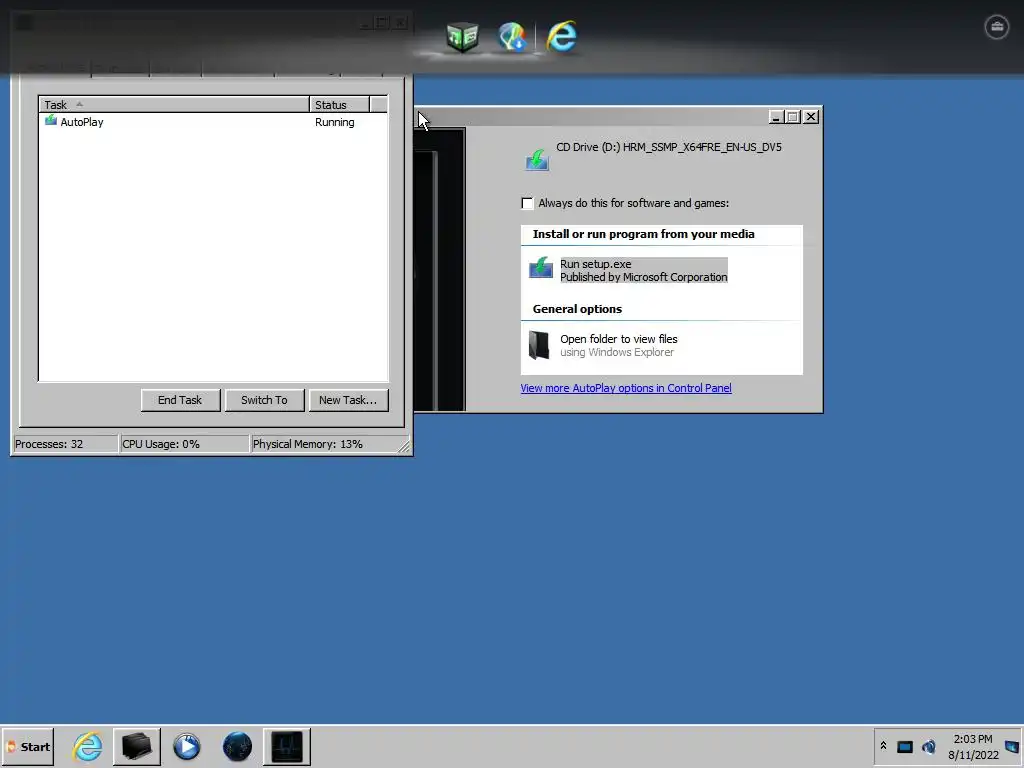Open the globe download icon in top dock
This screenshot has width=1024, height=768.
click(x=512, y=36)
